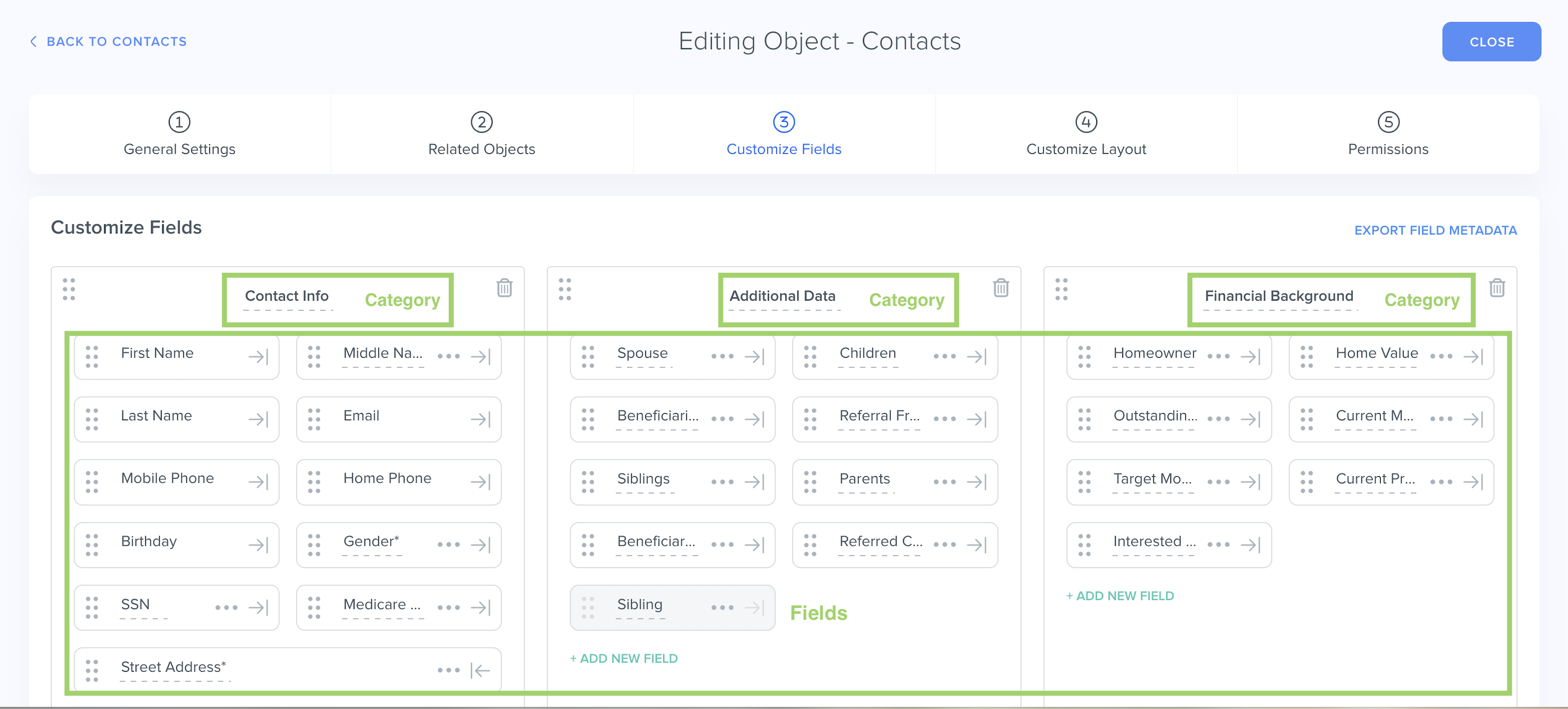Click expand-width arrow on Email field

click(x=480, y=419)
